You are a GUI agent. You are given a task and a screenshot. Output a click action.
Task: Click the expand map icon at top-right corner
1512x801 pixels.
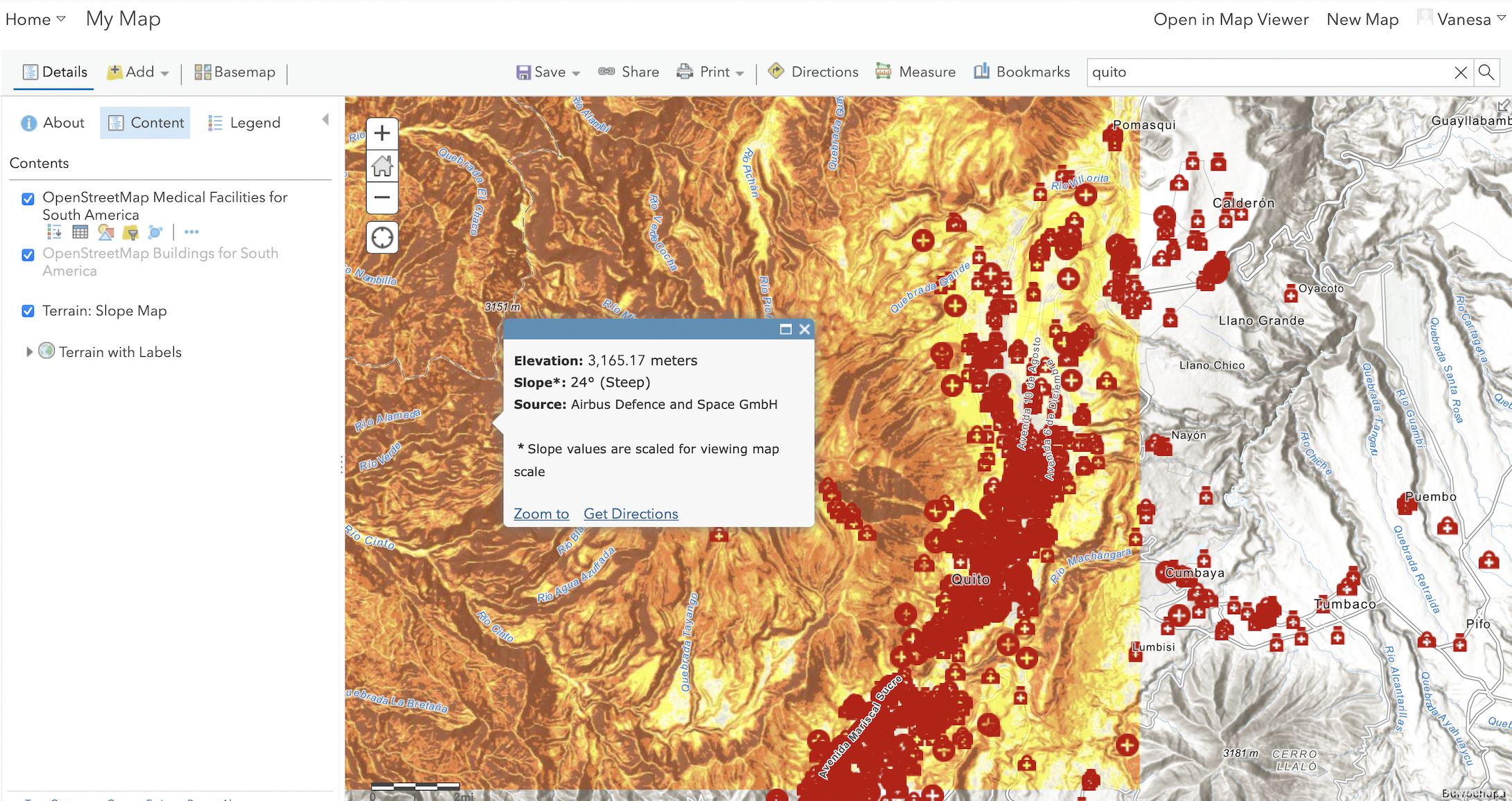(x=1503, y=105)
